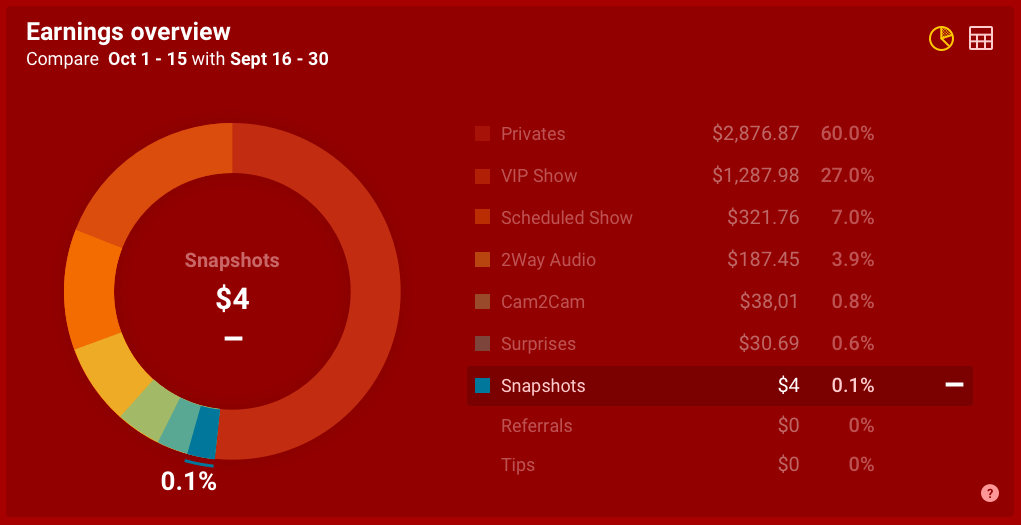Select the Privates legend color square
Screen dimensions: 1021x525
pyautogui.click(x=483, y=134)
